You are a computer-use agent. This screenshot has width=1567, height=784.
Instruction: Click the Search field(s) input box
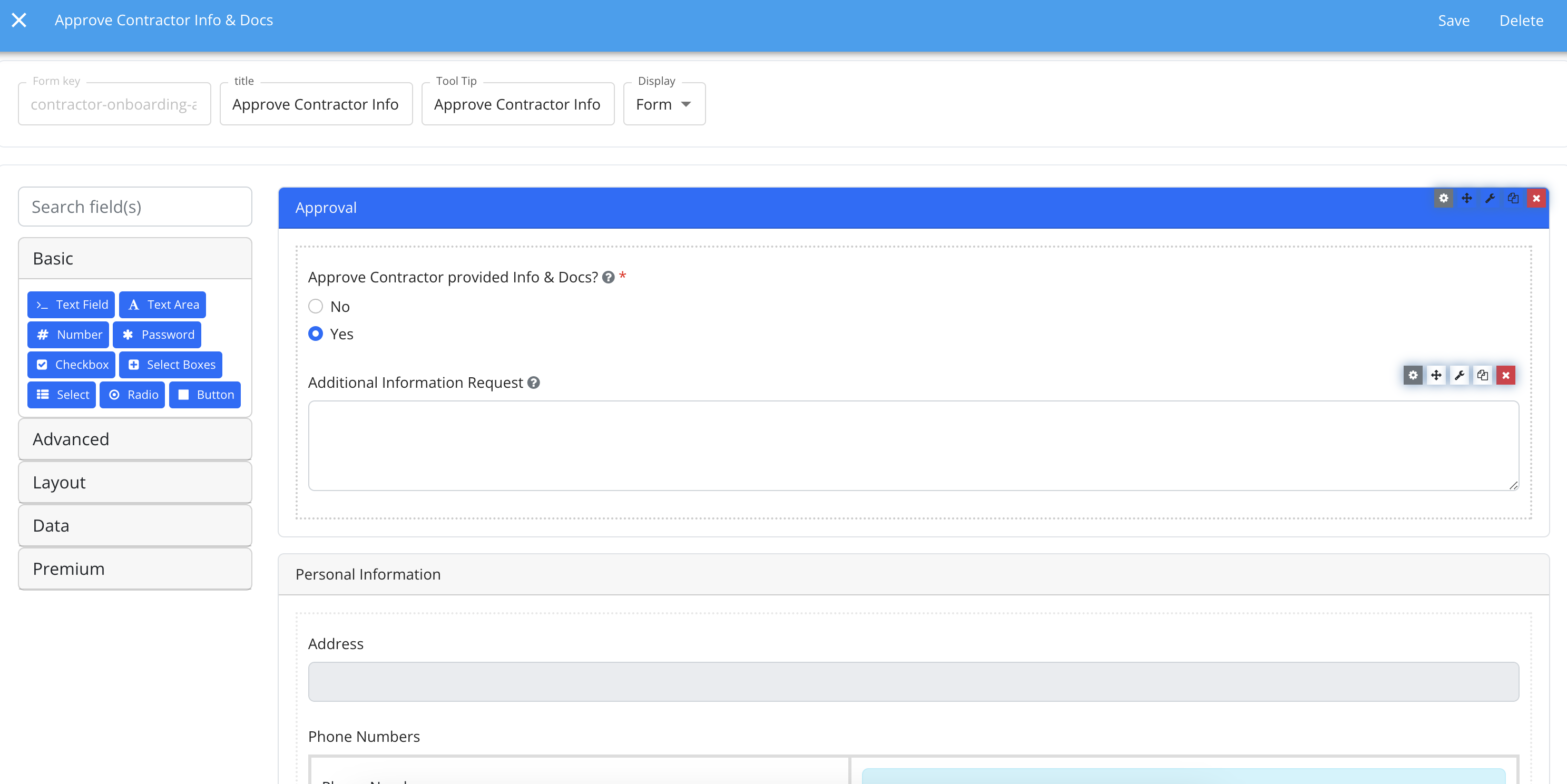134,207
